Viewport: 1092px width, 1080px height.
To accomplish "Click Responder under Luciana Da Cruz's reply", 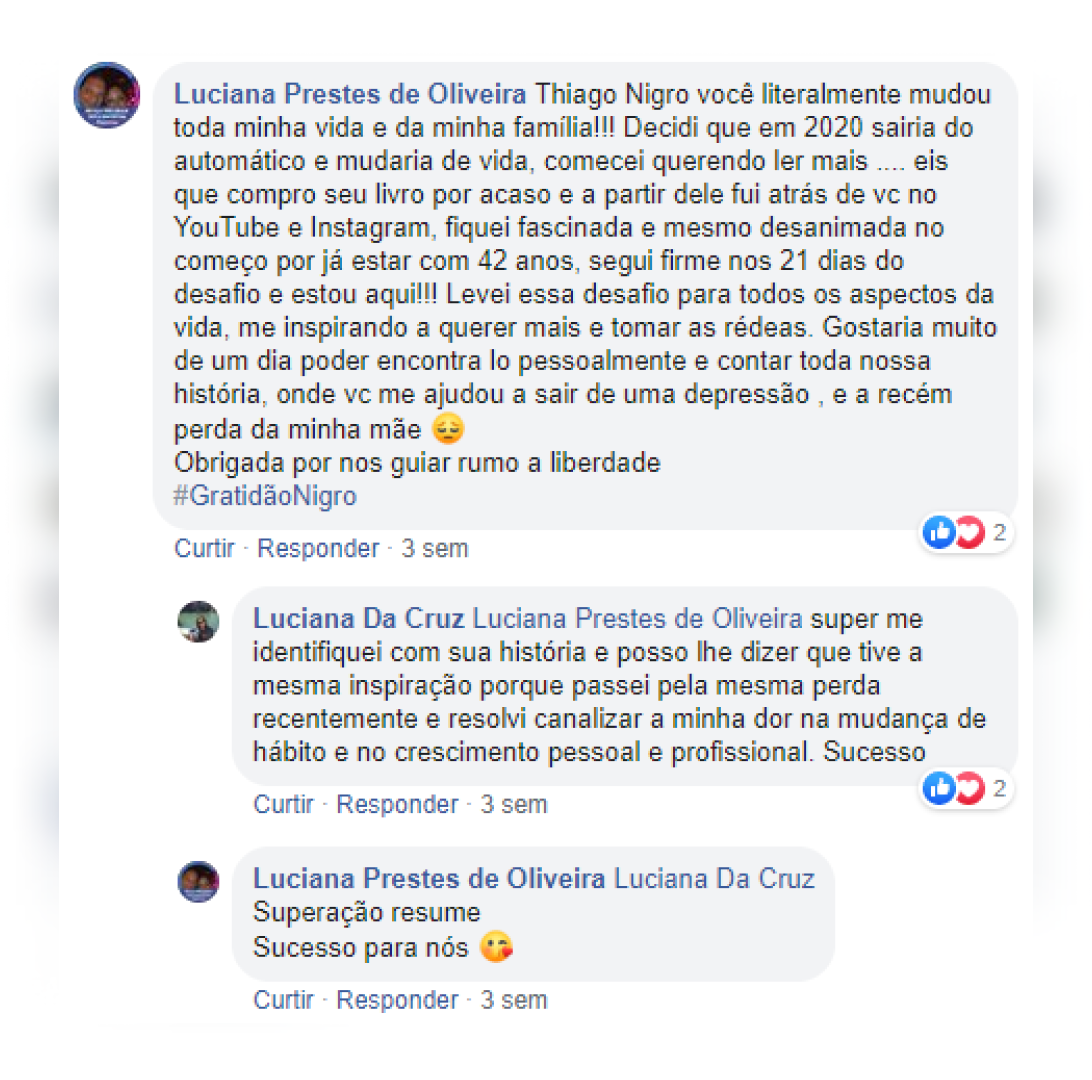I will 398,804.
